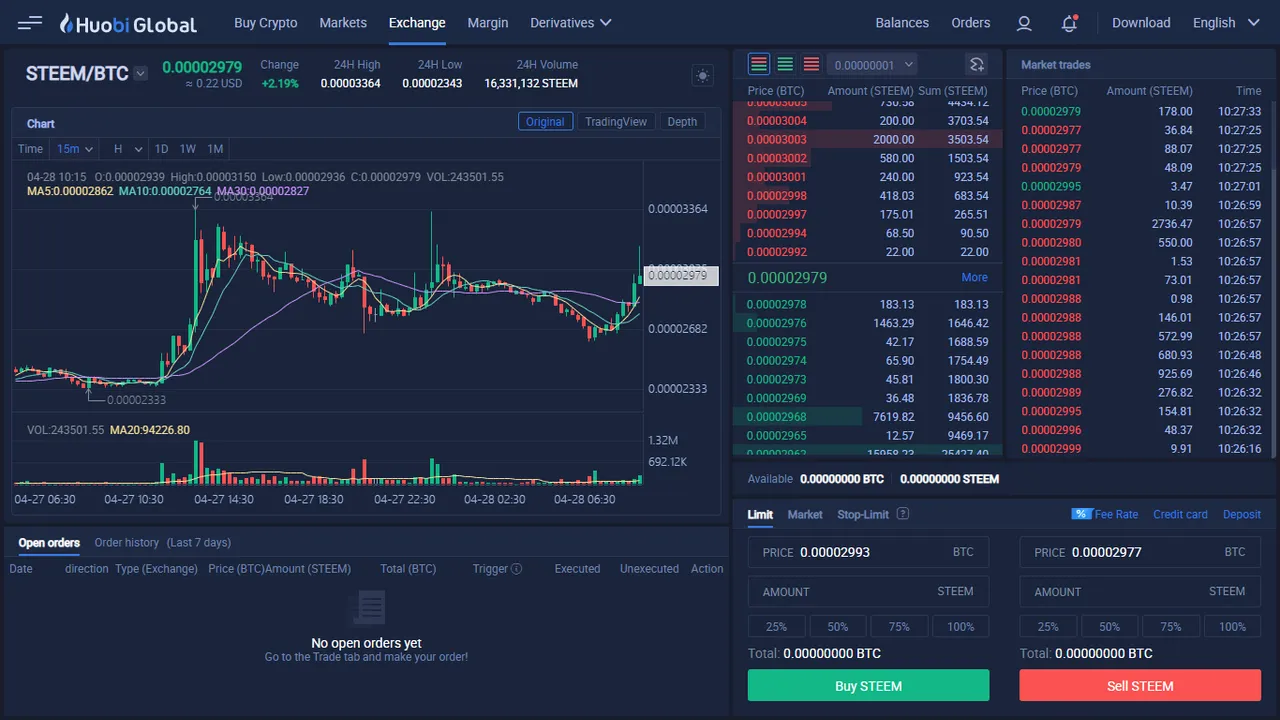
Task: Expand the STEEM/BTC pair selector arrow
Action: click(x=141, y=73)
